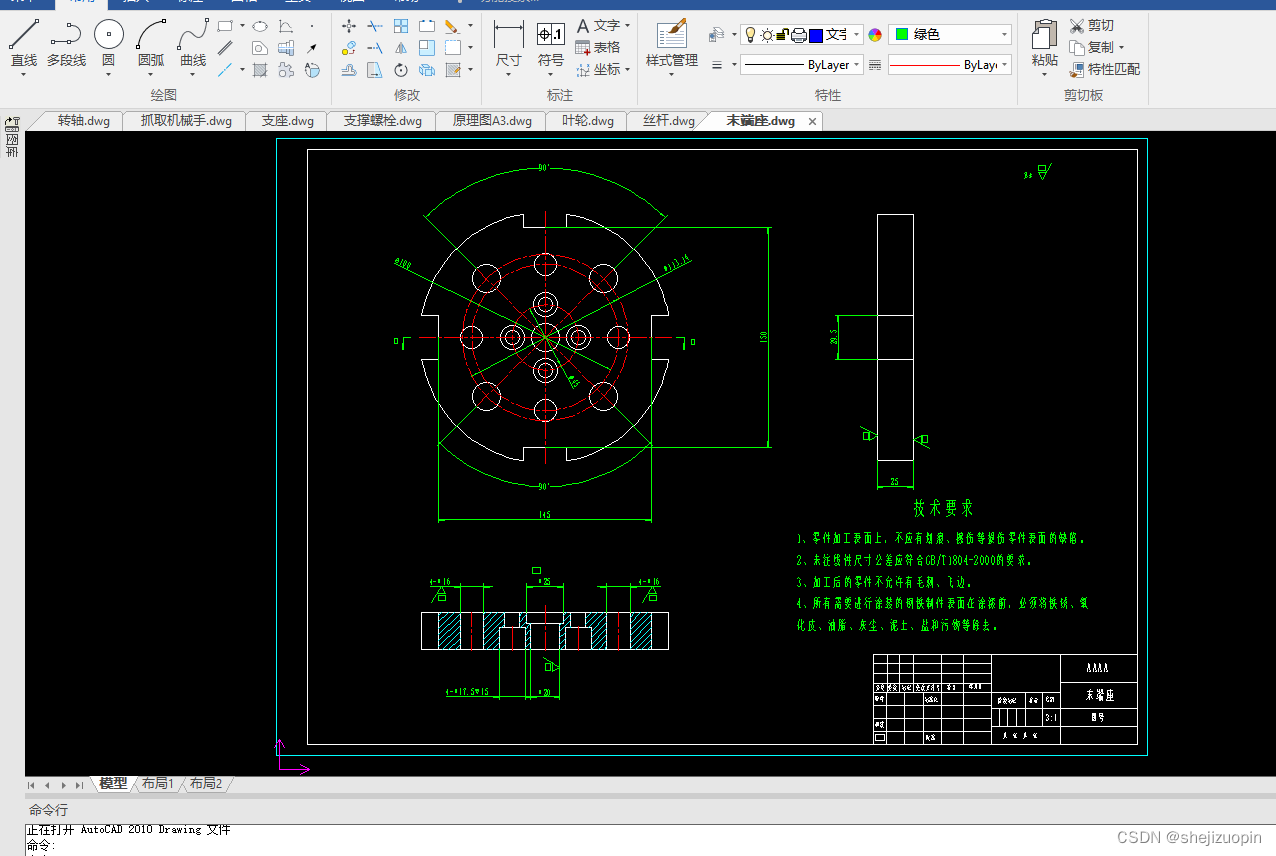Open the layer name dropdown
Screen dimensions: 1276x856
[x=856, y=35]
